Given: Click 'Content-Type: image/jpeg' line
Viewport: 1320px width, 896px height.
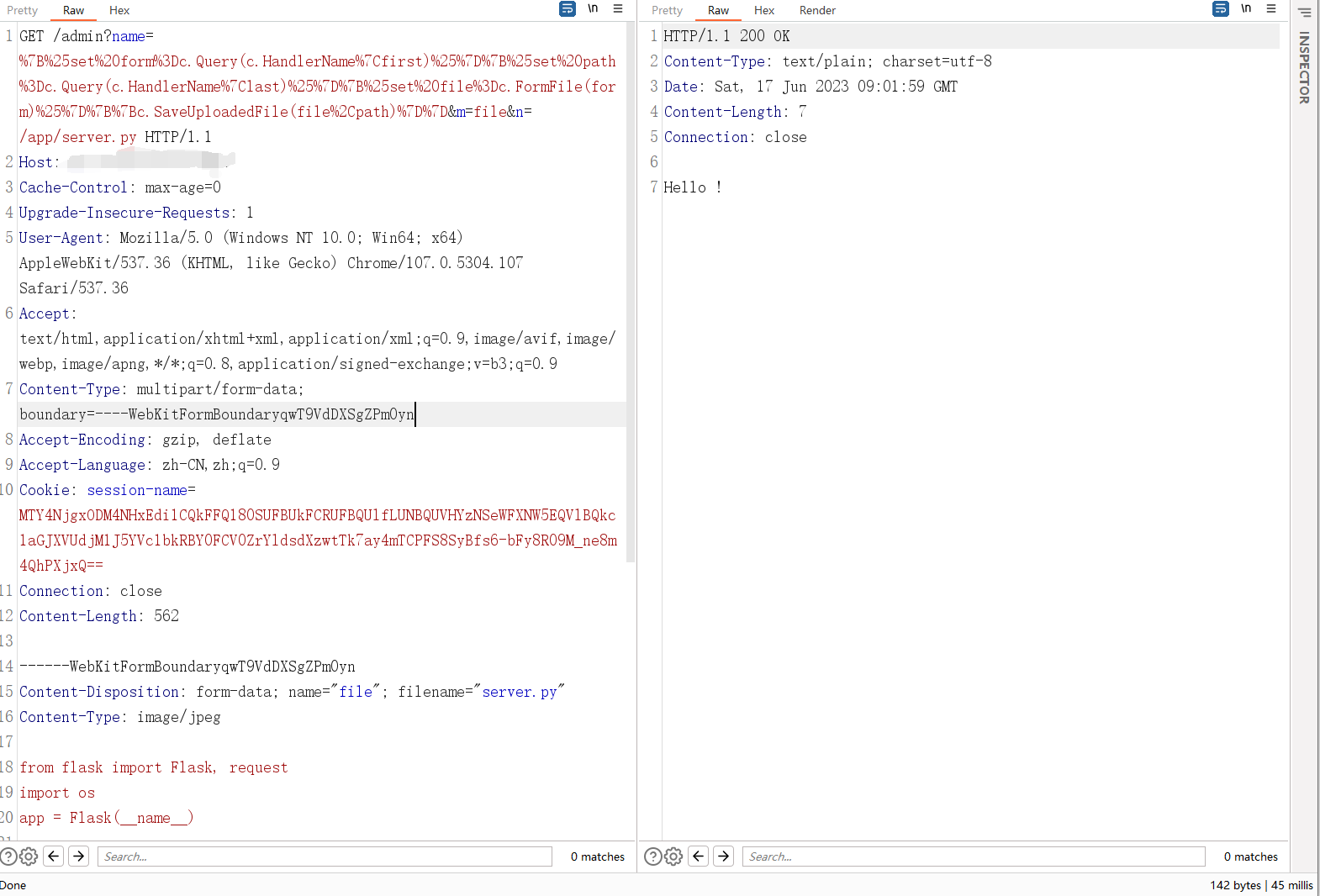Looking at the screenshot, I should click(x=120, y=717).
